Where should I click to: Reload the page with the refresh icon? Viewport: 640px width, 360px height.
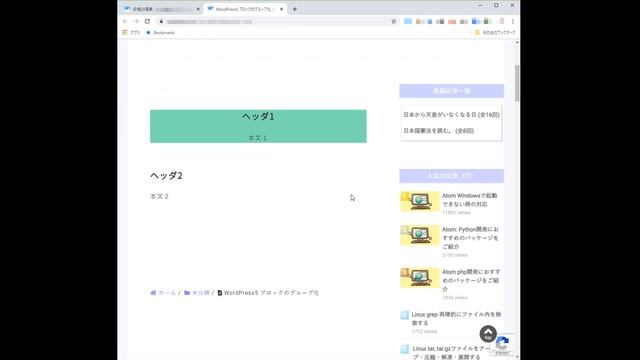coord(147,21)
